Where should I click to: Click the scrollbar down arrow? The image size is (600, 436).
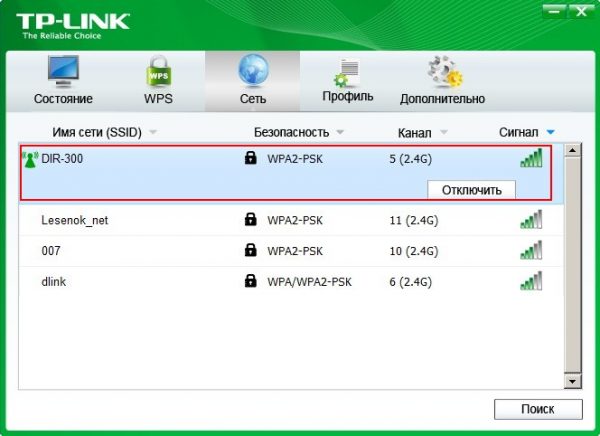(x=572, y=381)
